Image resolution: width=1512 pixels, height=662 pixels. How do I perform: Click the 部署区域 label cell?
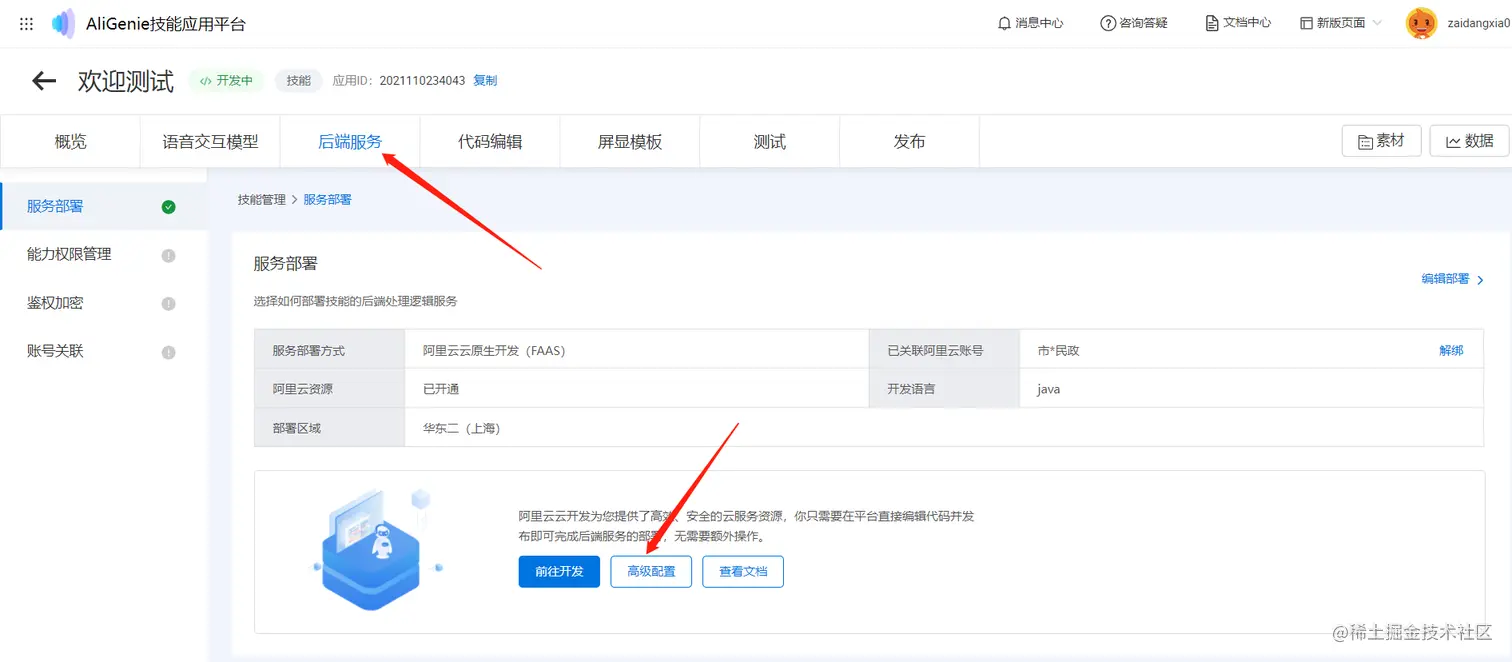330,428
